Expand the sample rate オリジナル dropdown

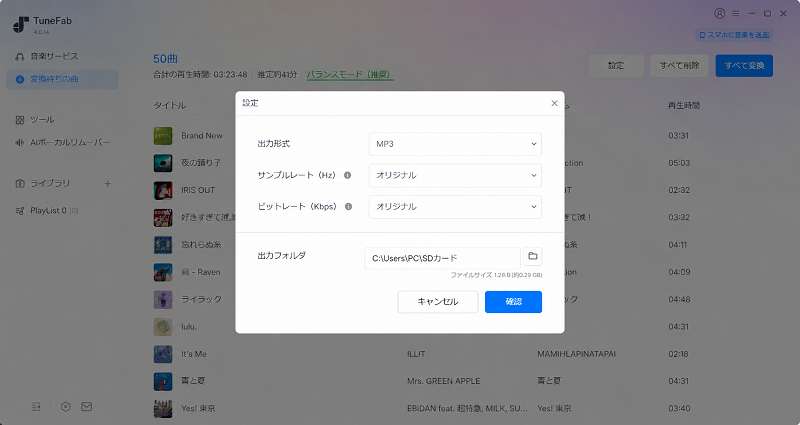(455, 175)
